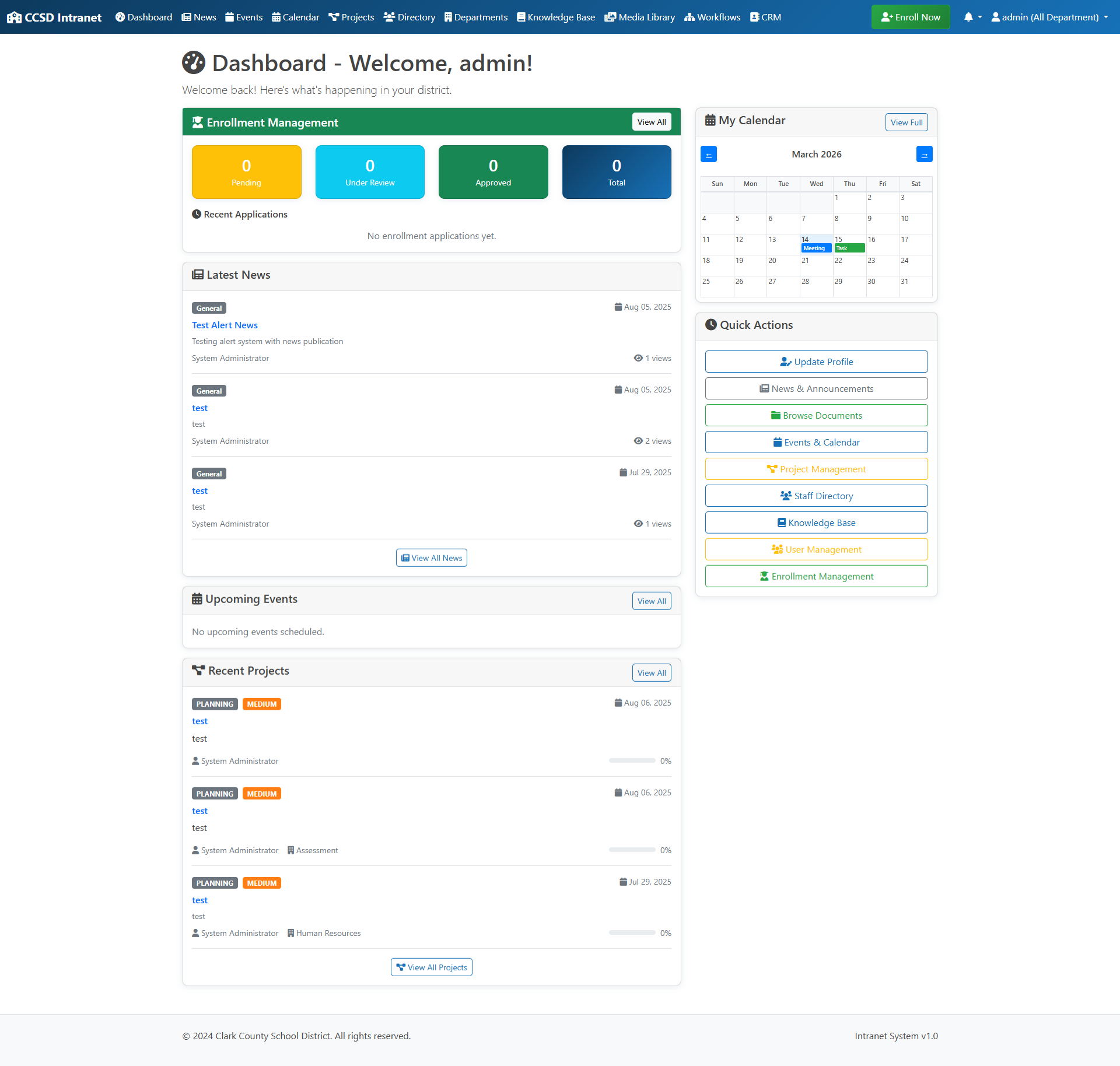
Task: Go to previous month in calendar
Action: tap(709, 155)
